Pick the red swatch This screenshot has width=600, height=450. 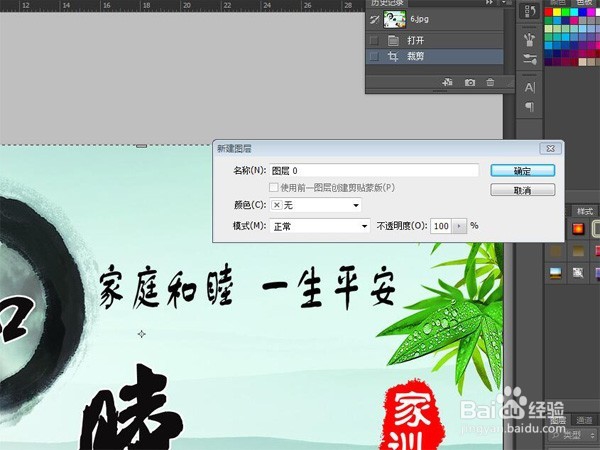coord(548,12)
